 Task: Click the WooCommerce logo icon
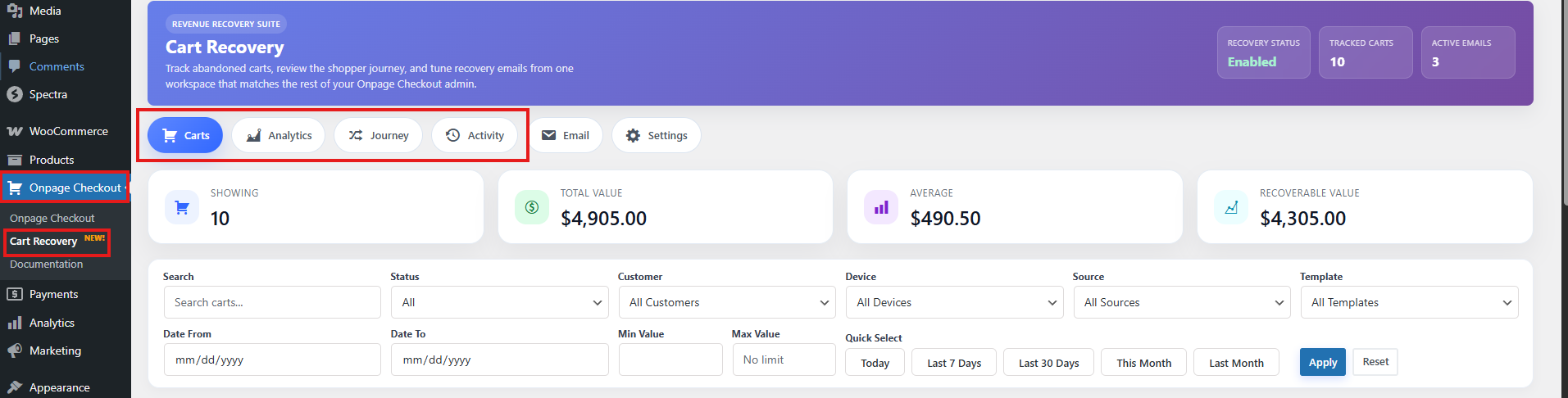click(14, 131)
